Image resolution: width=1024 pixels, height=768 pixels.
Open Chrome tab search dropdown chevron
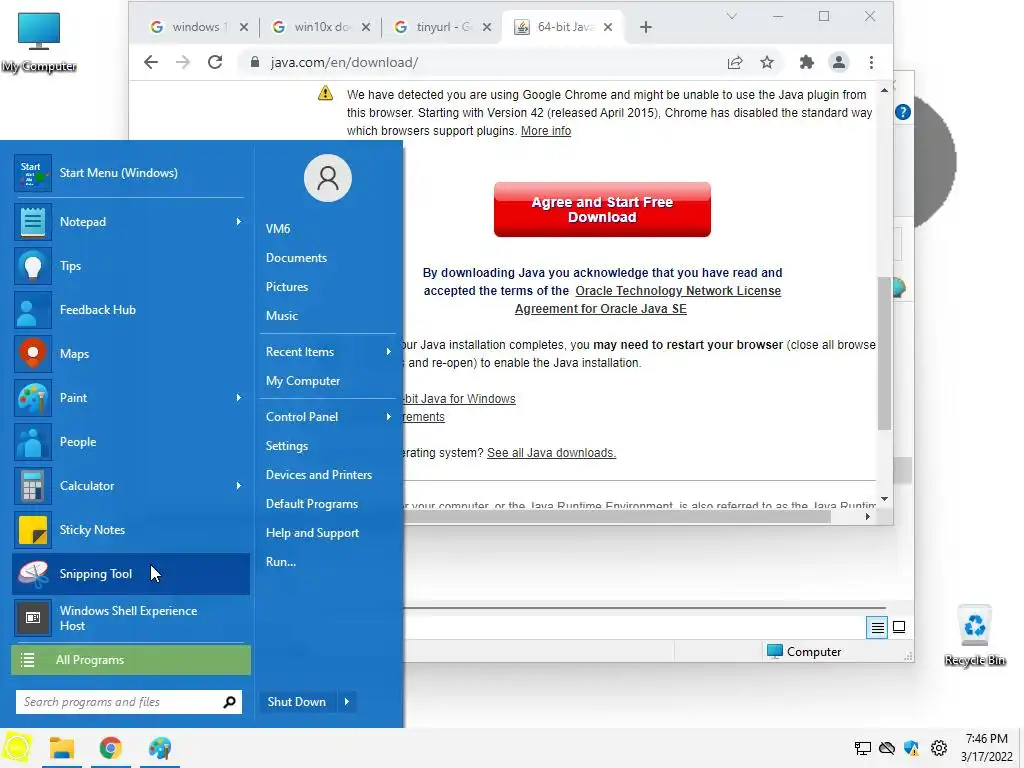[731, 16]
